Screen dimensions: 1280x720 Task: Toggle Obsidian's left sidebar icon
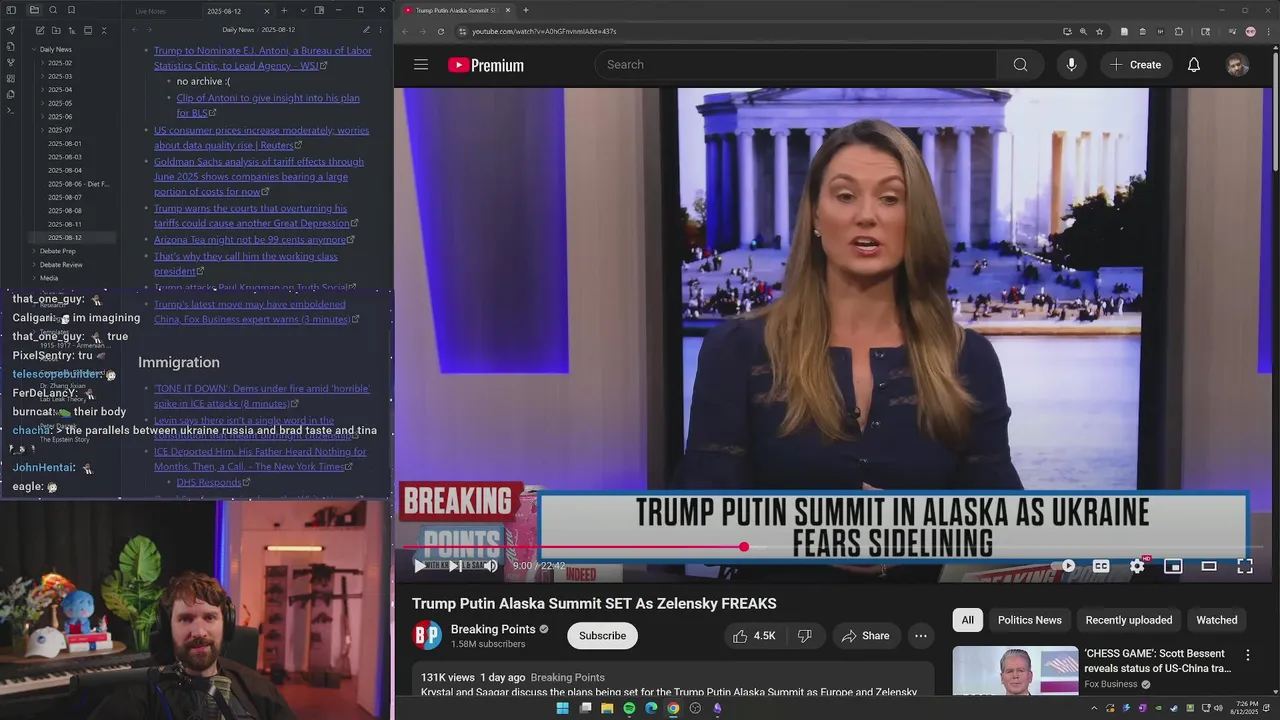pyautogui.click(x=11, y=10)
